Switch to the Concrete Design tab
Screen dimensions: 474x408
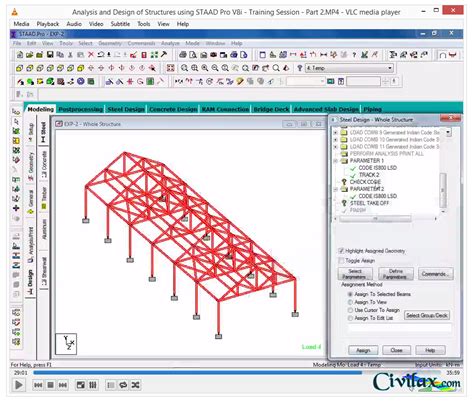click(x=173, y=109)
